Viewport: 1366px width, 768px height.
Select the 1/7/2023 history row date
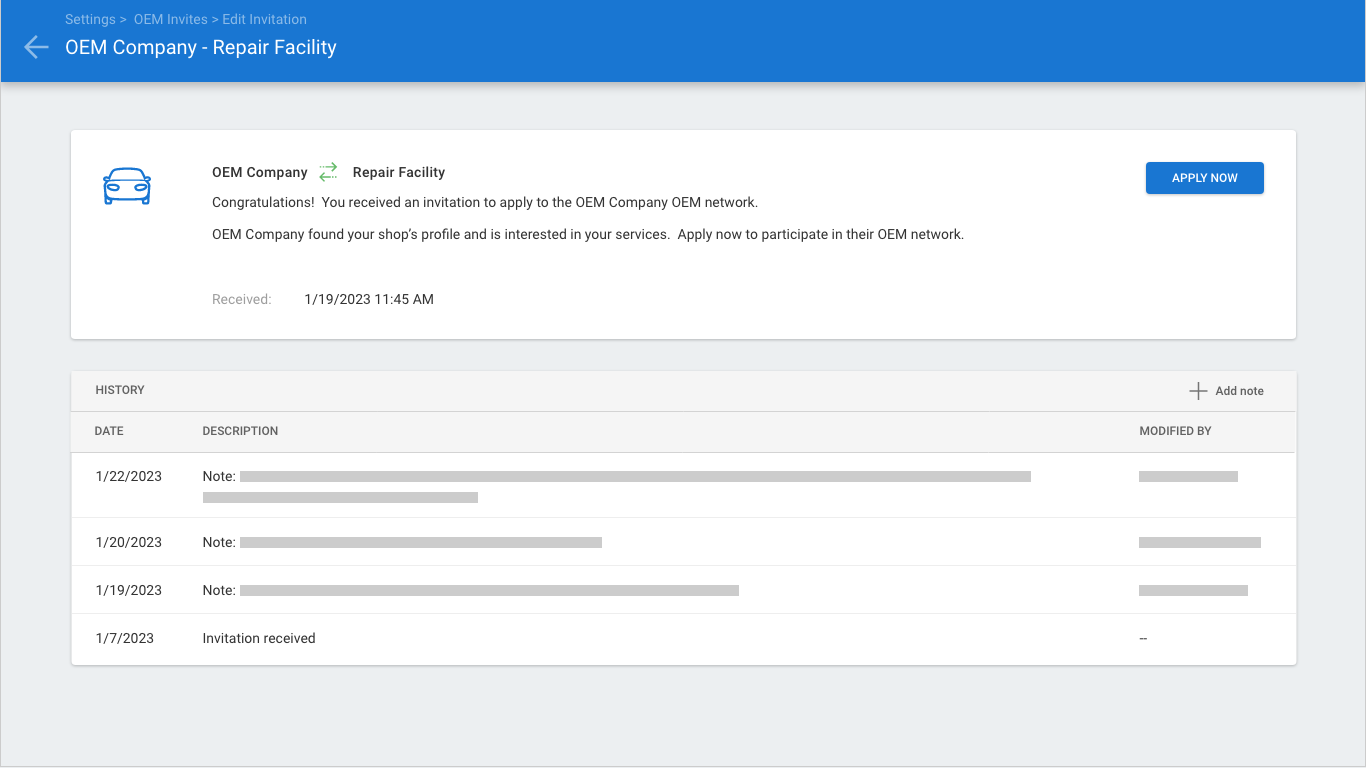click(x=124, y=638)
